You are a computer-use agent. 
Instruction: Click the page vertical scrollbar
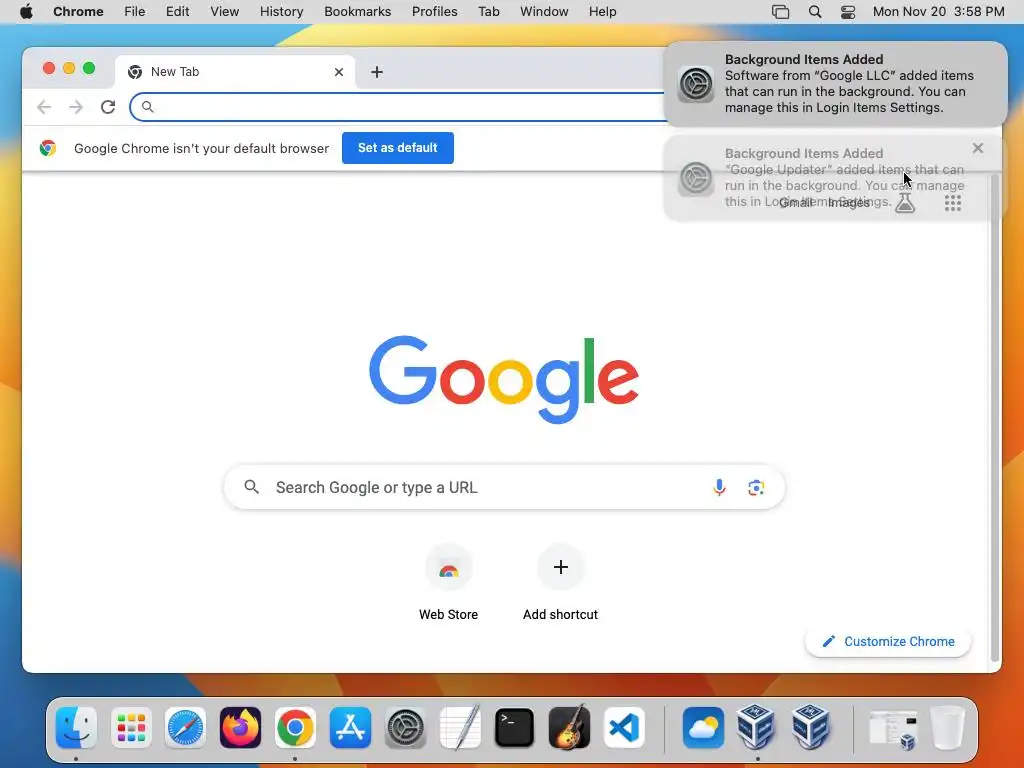[995, 418]
